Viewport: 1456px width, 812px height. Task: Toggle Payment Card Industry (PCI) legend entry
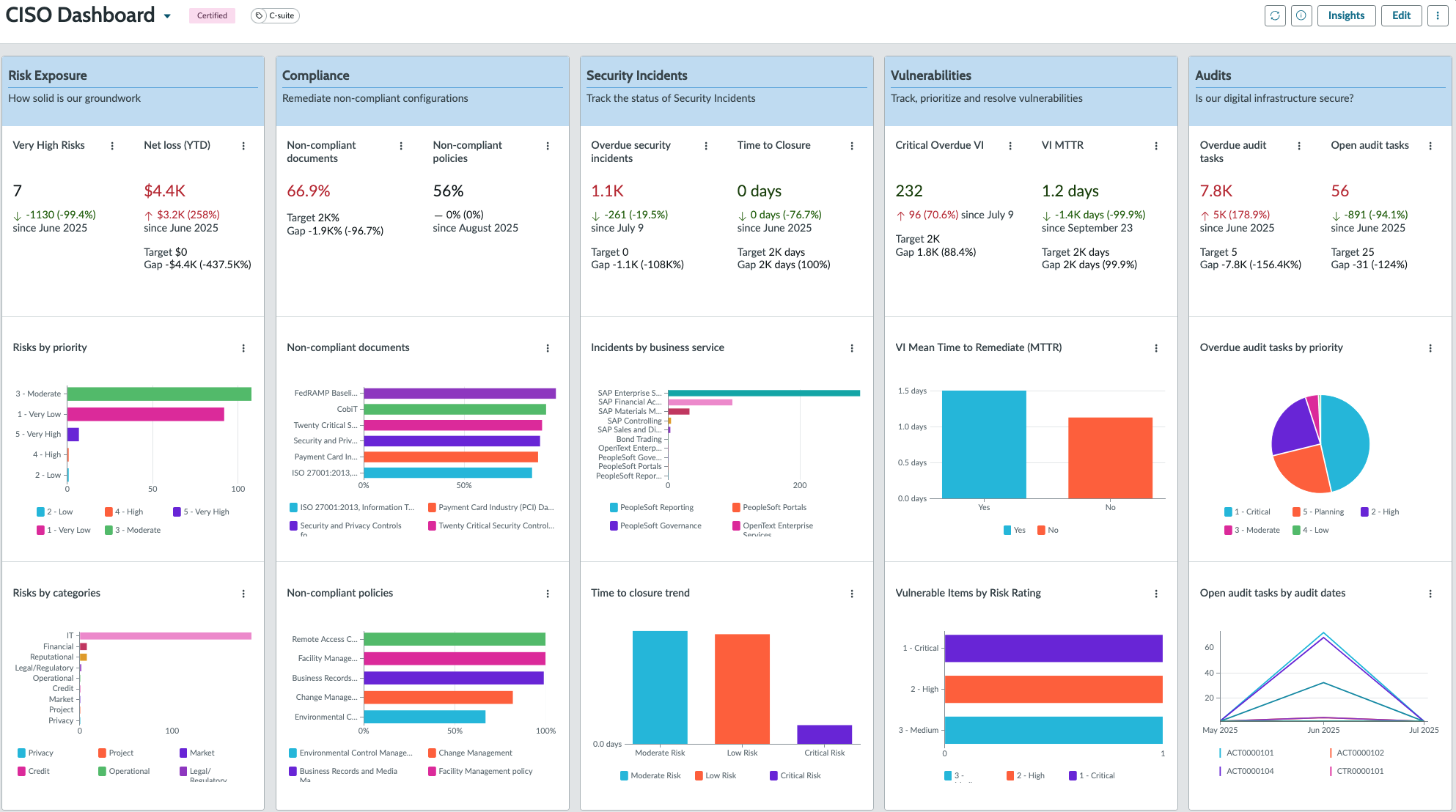[x=491, y=507]
